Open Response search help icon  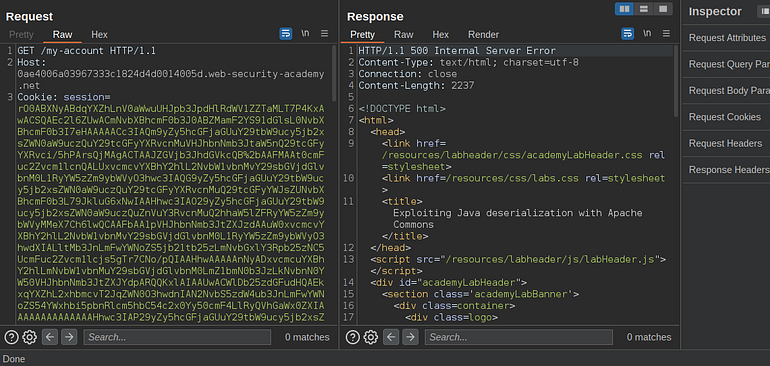click(353, 337)
